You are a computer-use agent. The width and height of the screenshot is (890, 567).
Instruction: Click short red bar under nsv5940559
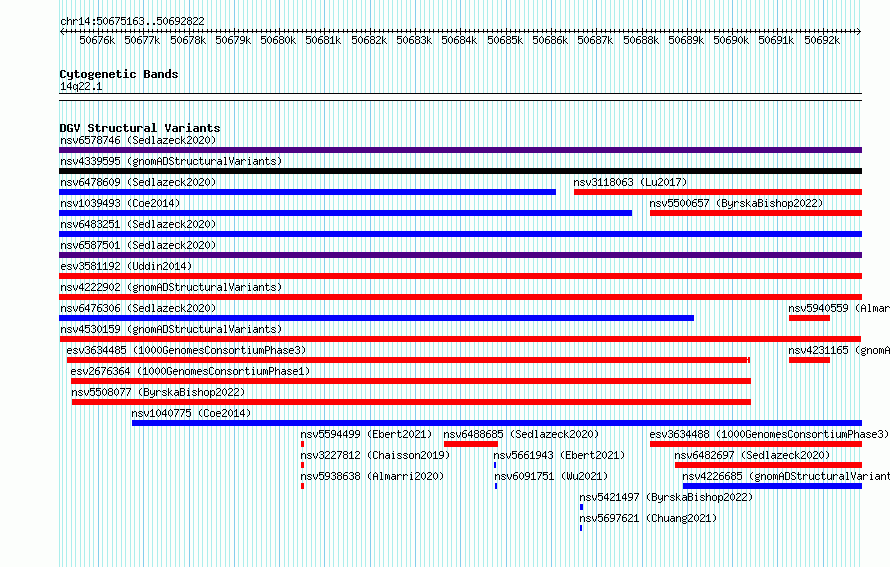pyautogui.click(x=809, y=318)
